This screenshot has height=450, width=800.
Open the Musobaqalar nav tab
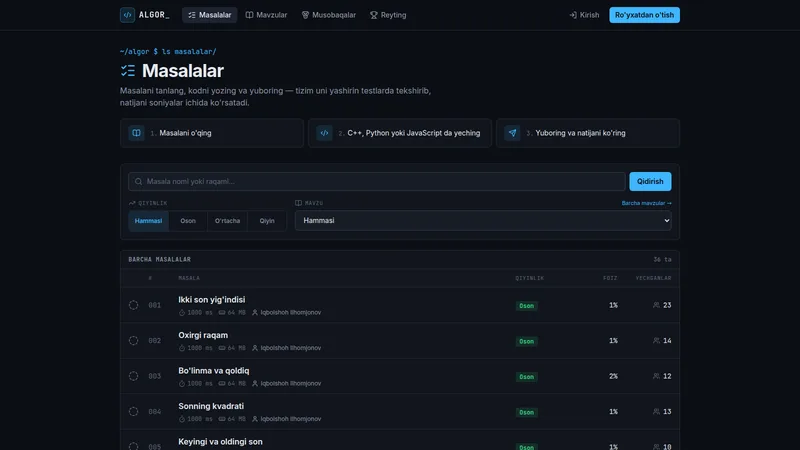click(x=329, y=15)
